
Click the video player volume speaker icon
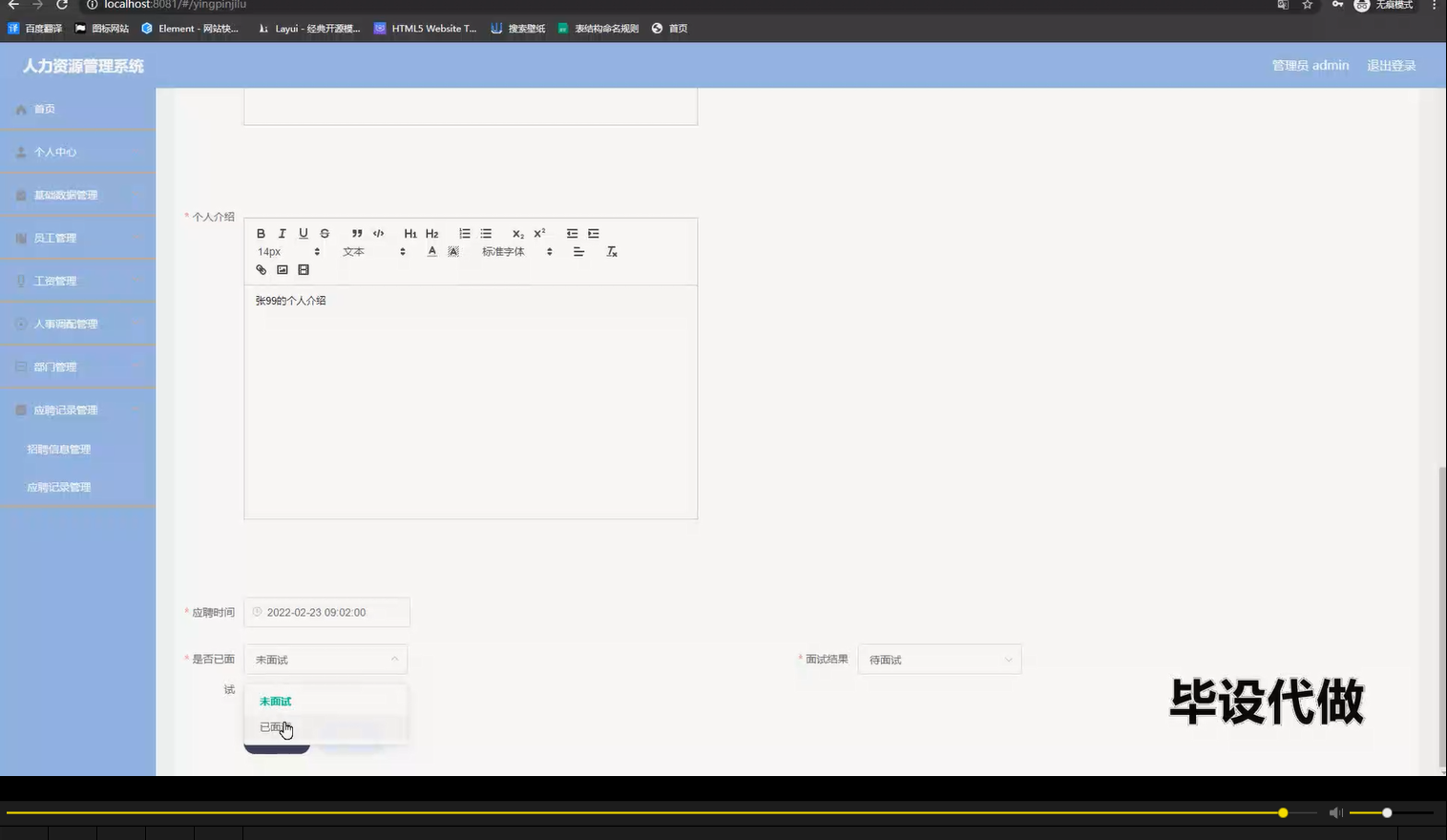coord(1335,812)
